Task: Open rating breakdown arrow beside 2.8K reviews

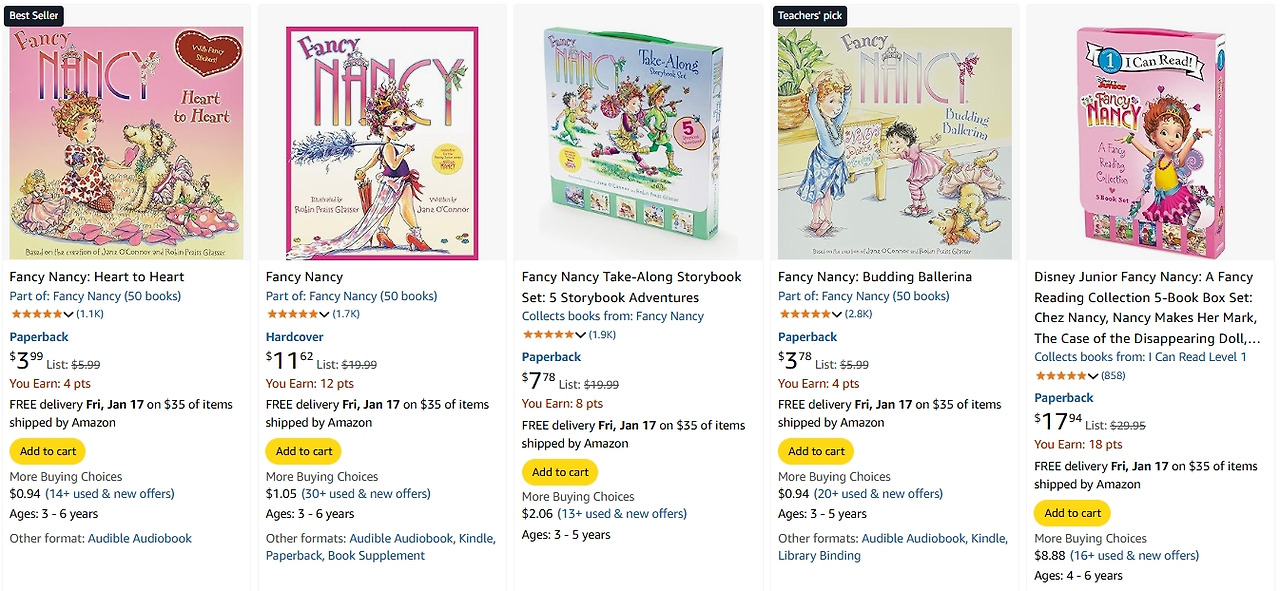Action: (x=836, y=315)
